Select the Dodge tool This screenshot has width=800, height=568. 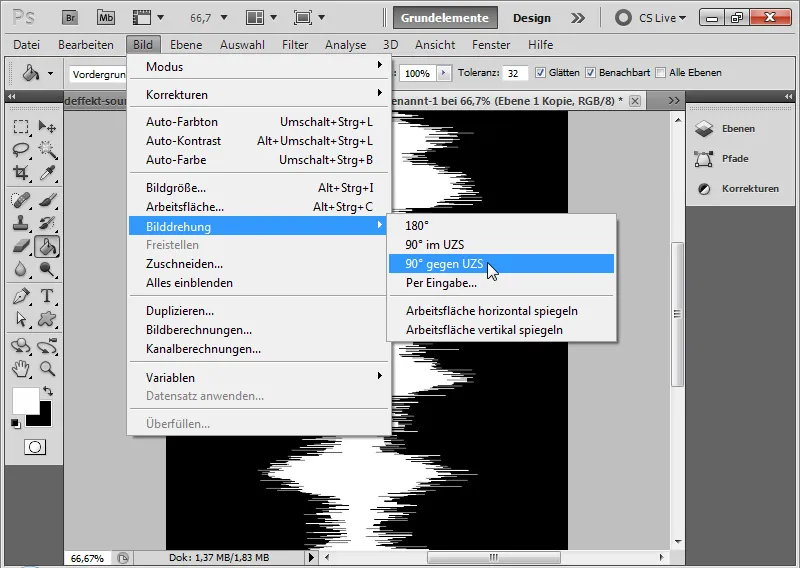[47, 269]
